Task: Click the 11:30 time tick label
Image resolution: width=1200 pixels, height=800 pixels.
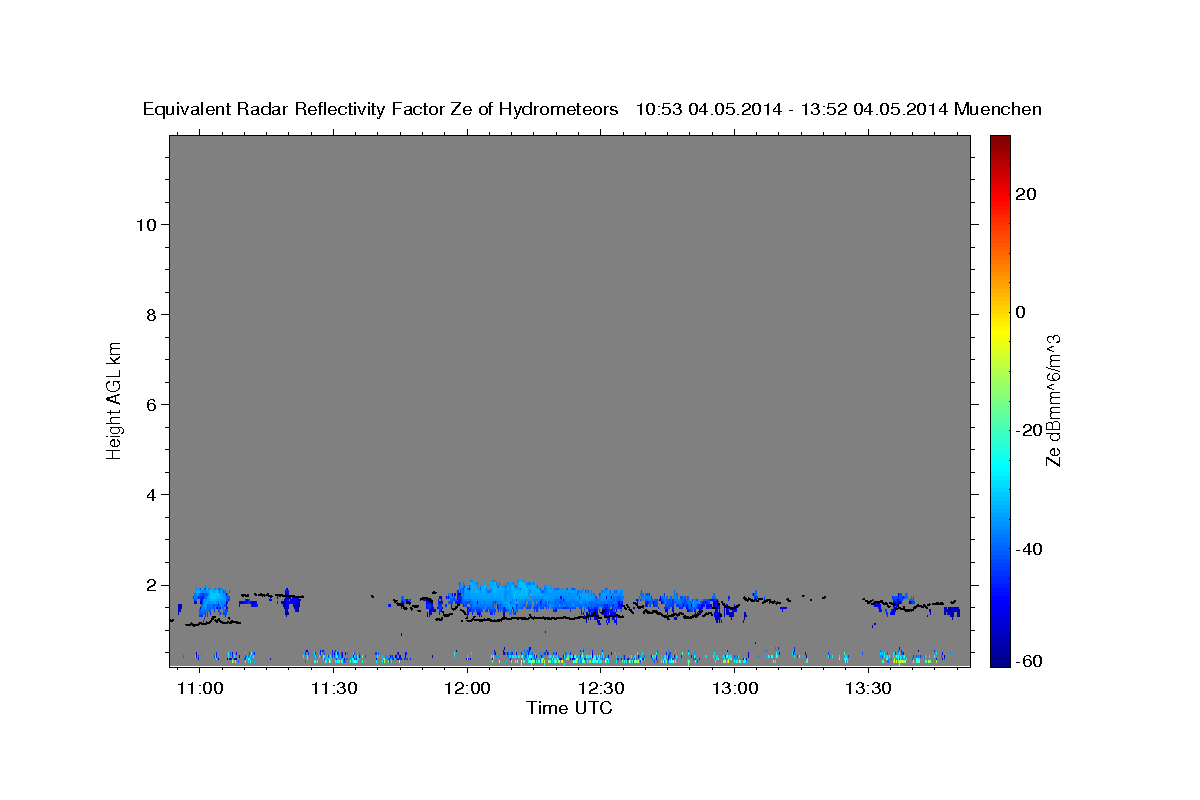Action: pyautogui.click(x=334, y=688)
